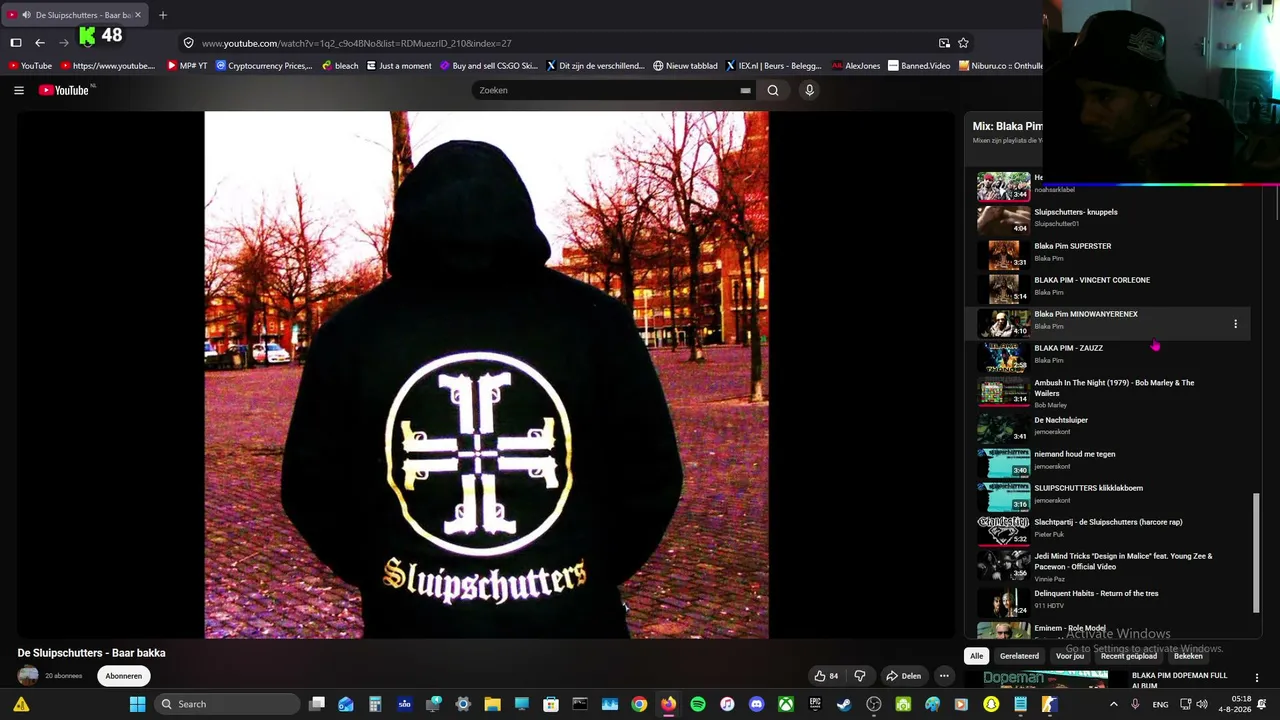The width and height of the screenshot is (1280, 720).
Task: Click the playlist panel scrollbar thumb
Action: 1257,553
